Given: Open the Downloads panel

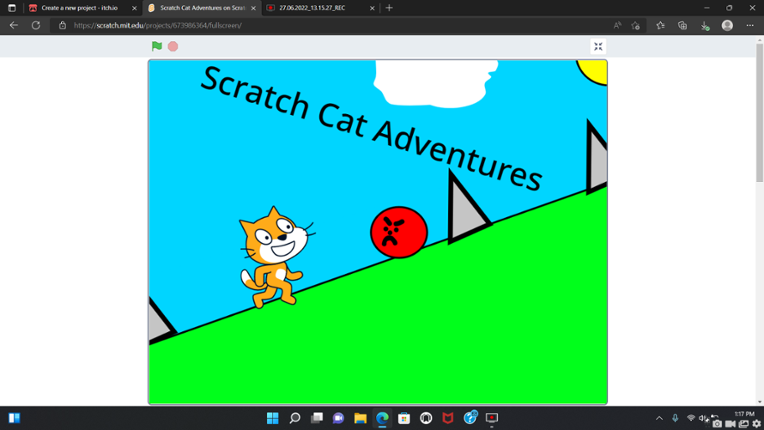Looking at the screenshot, I should click(x=705, y=25).
